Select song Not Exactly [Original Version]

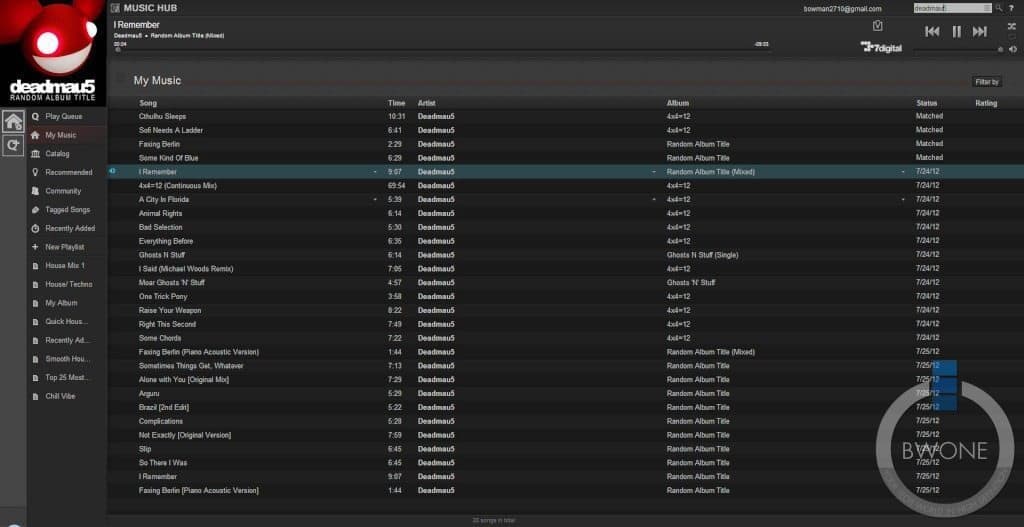[x=185, y=435]
